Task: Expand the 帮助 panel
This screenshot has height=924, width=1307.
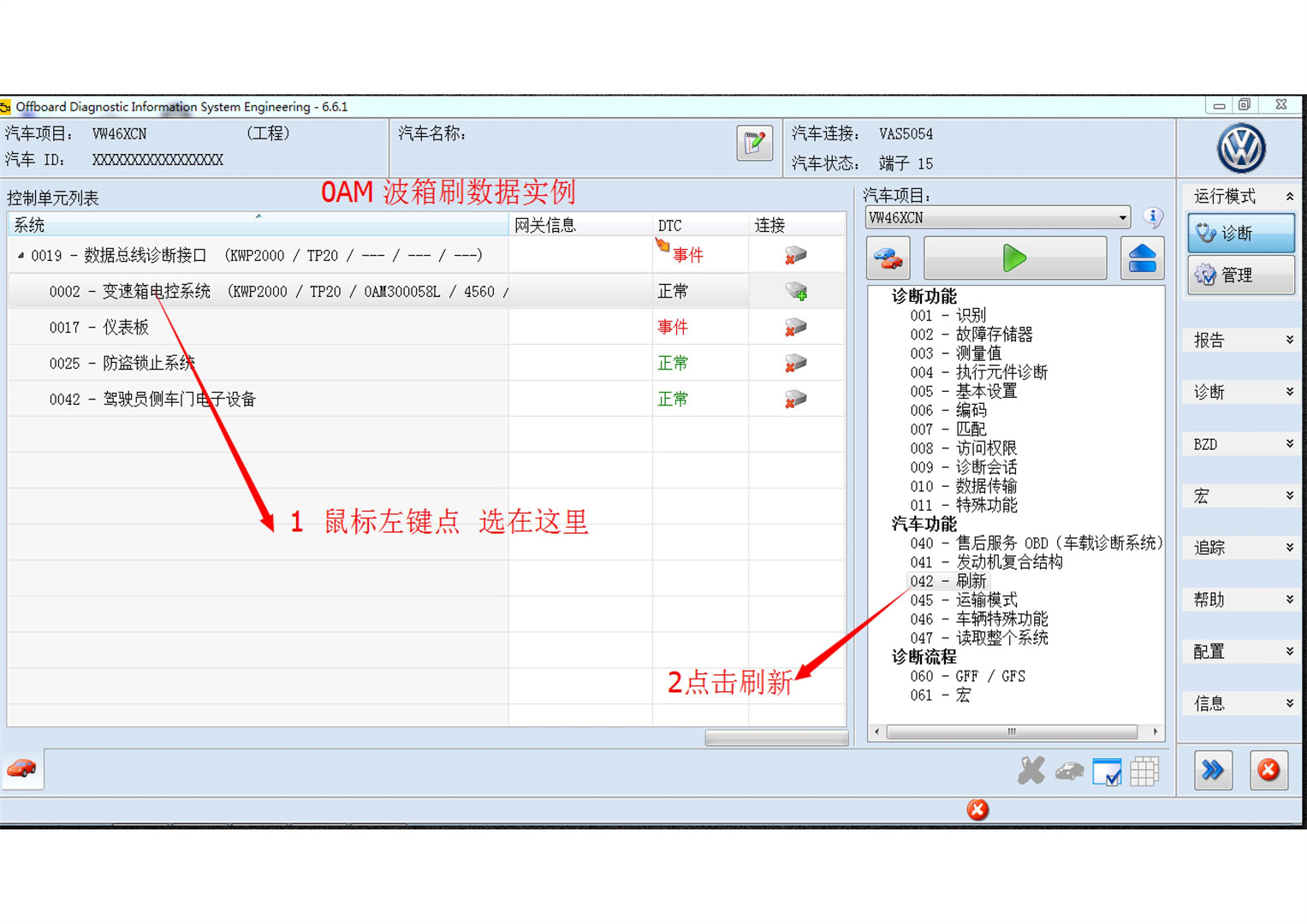Action: (1289, 600)
